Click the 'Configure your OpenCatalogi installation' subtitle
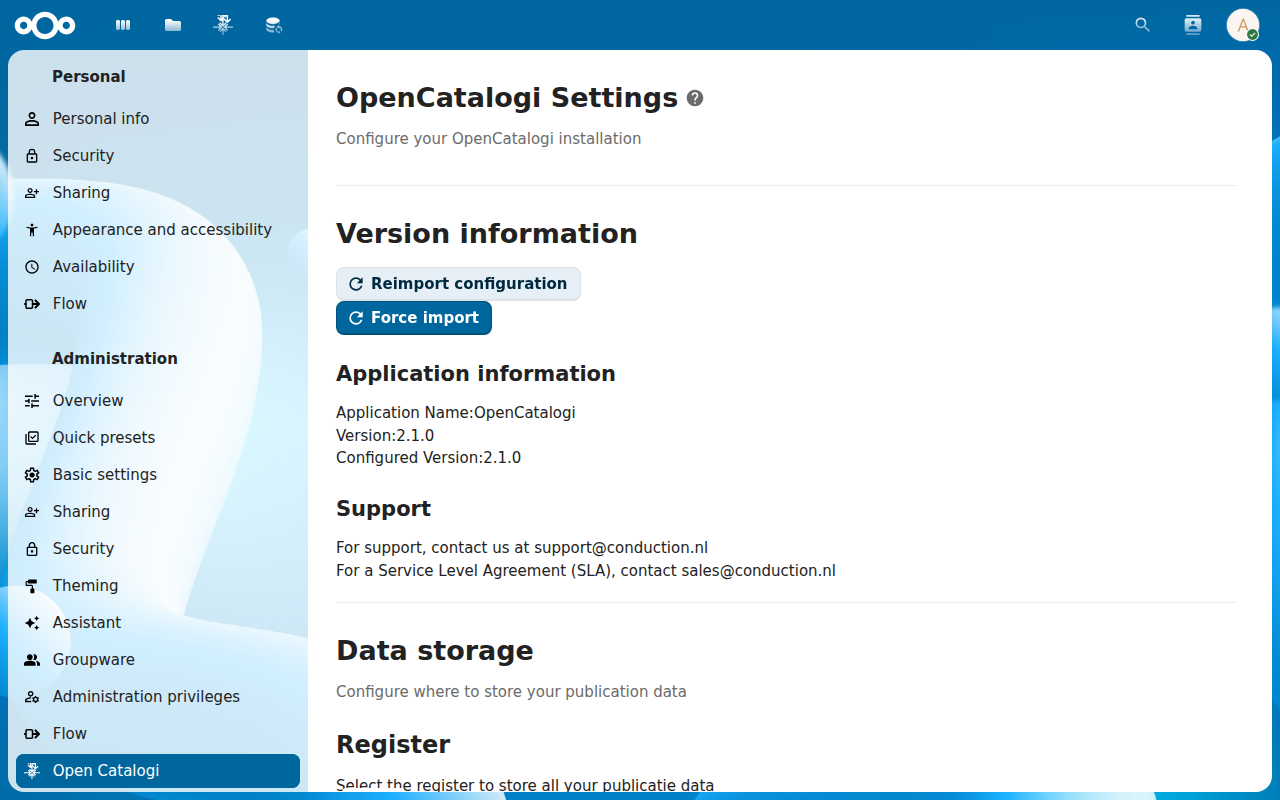Viewport: 1280px width, 800px height. (x=489, y=139)
